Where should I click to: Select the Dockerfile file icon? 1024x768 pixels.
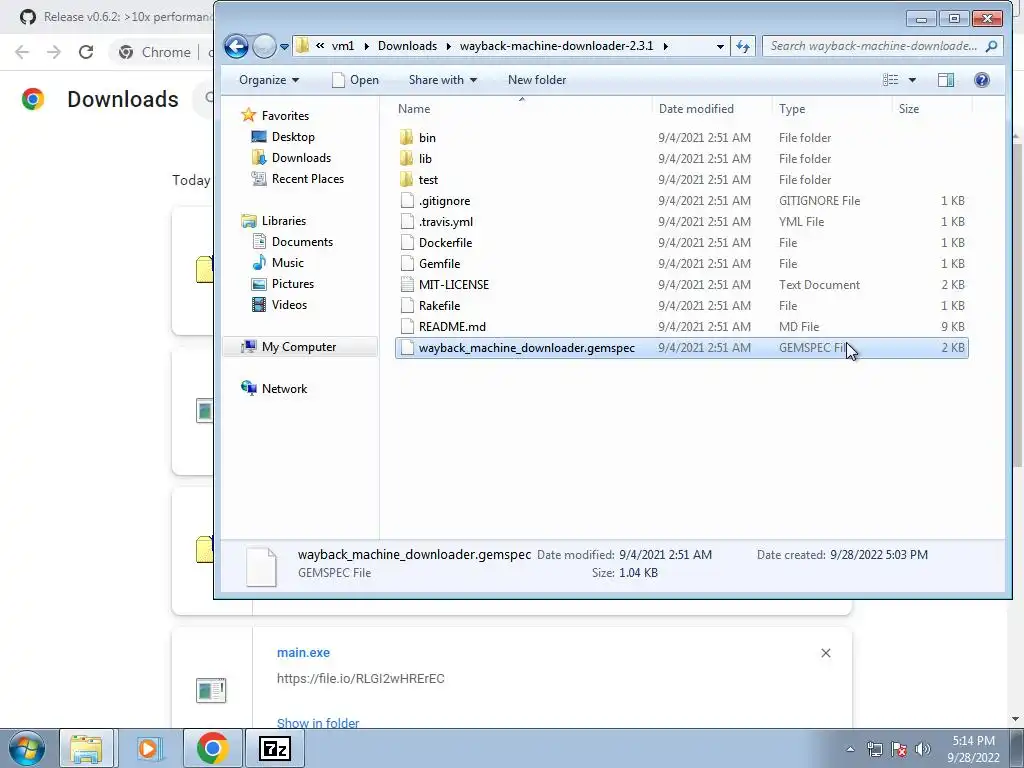coord(407,242)
